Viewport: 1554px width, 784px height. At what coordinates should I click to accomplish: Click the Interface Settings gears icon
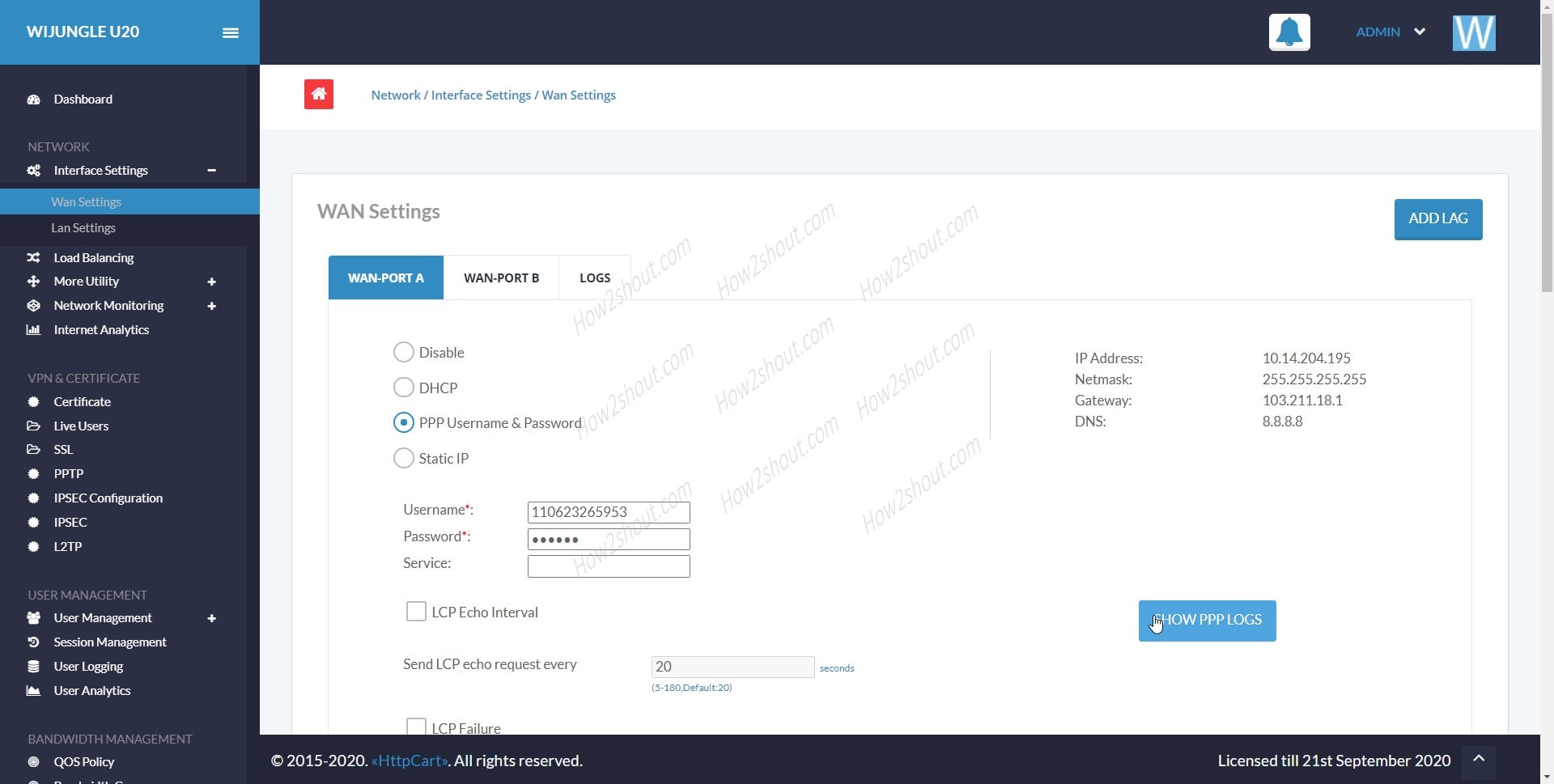click(33, 171)
